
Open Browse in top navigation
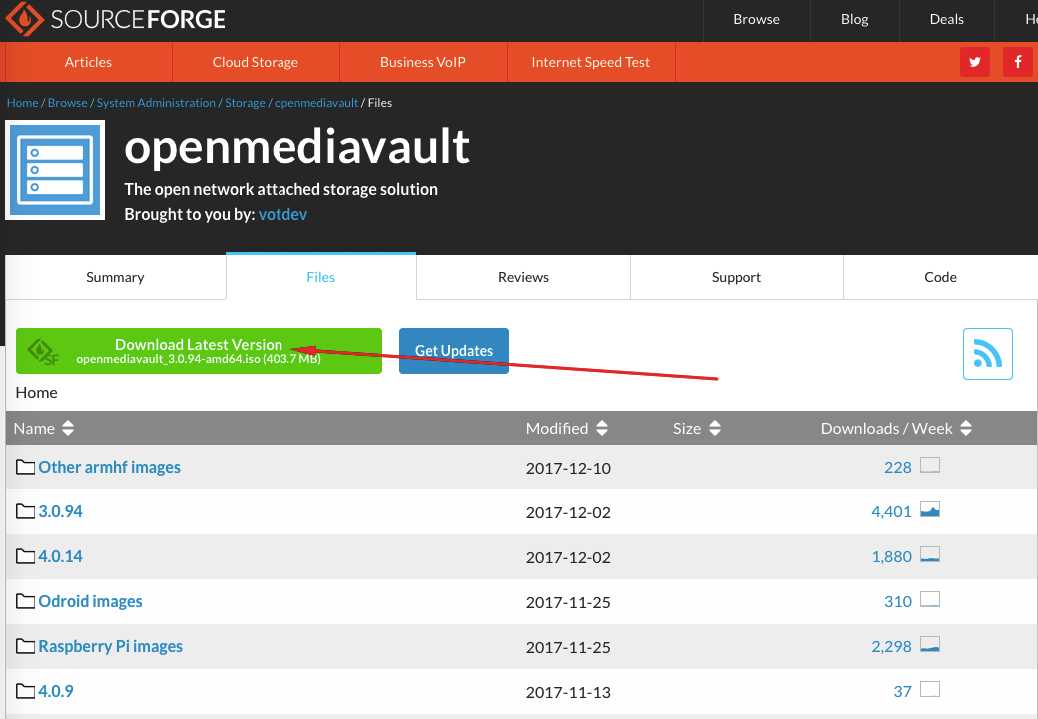(757, 20)
